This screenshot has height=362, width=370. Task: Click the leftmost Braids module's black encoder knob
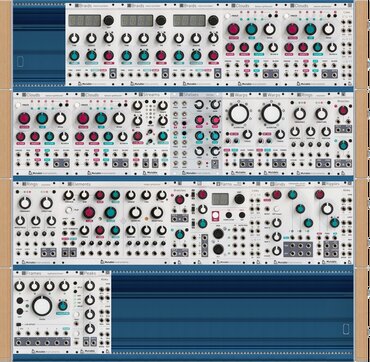pos(108,20)
